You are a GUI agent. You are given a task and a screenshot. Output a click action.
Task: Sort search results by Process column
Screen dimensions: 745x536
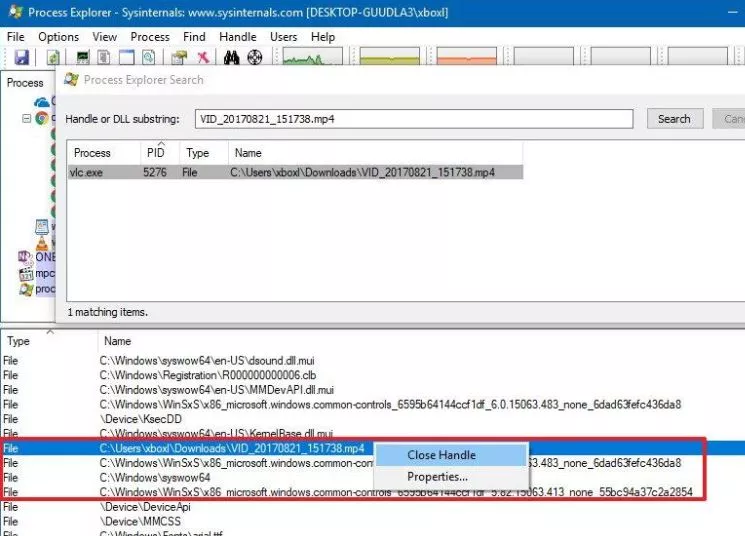(x=104, y=153)
